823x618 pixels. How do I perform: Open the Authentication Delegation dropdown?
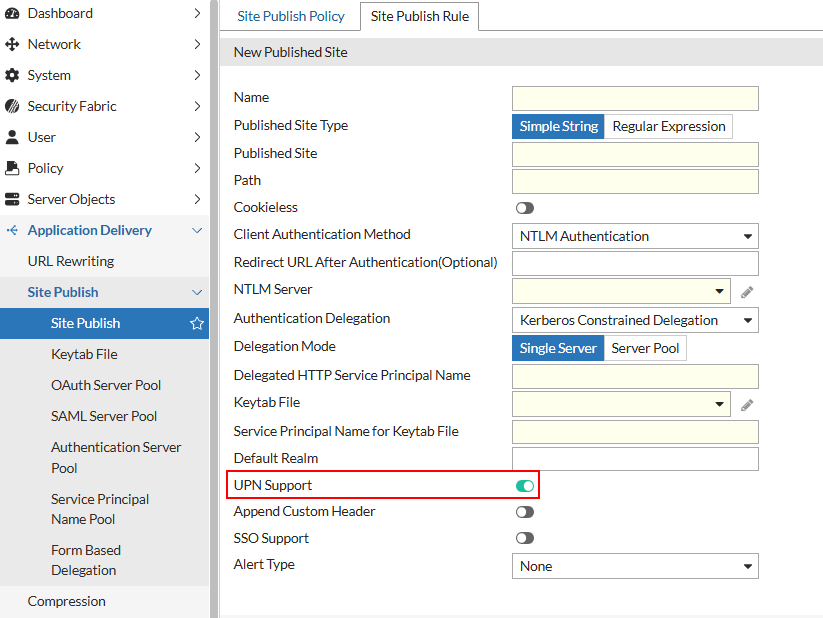[x=635, y=320]
